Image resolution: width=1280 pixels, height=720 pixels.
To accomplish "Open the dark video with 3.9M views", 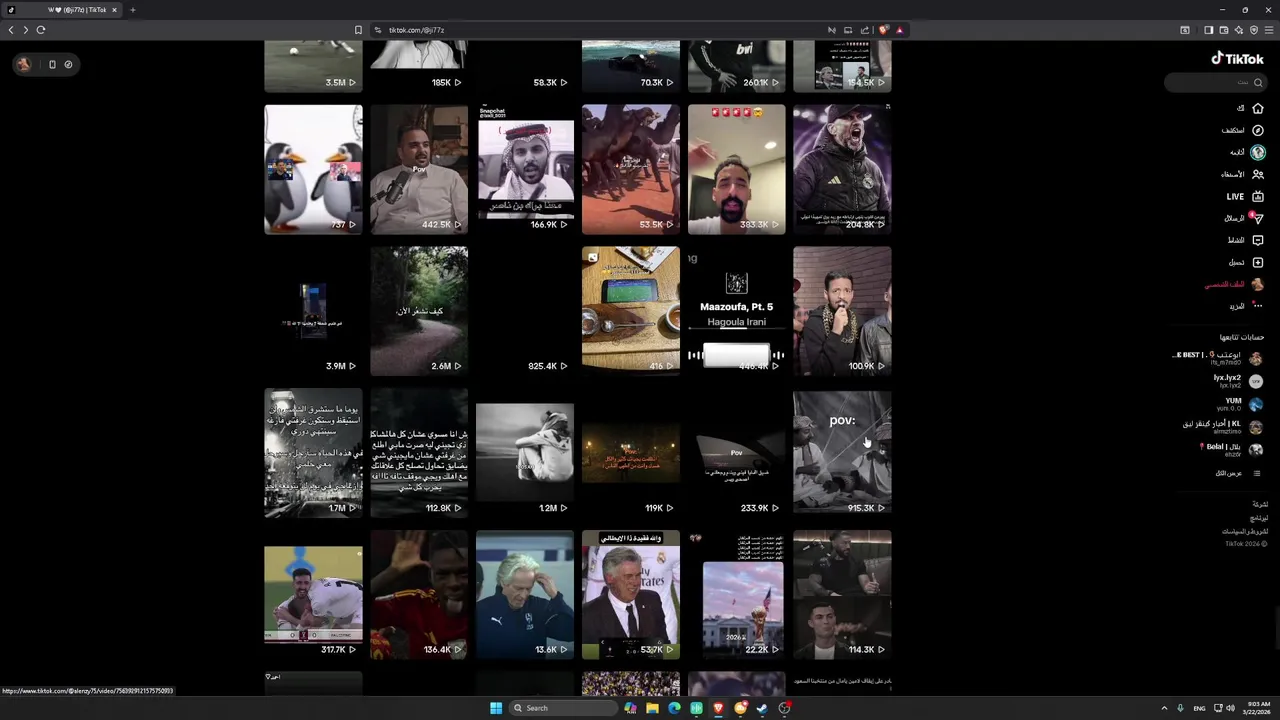I will pyautogui.click(x=313, y=311).
